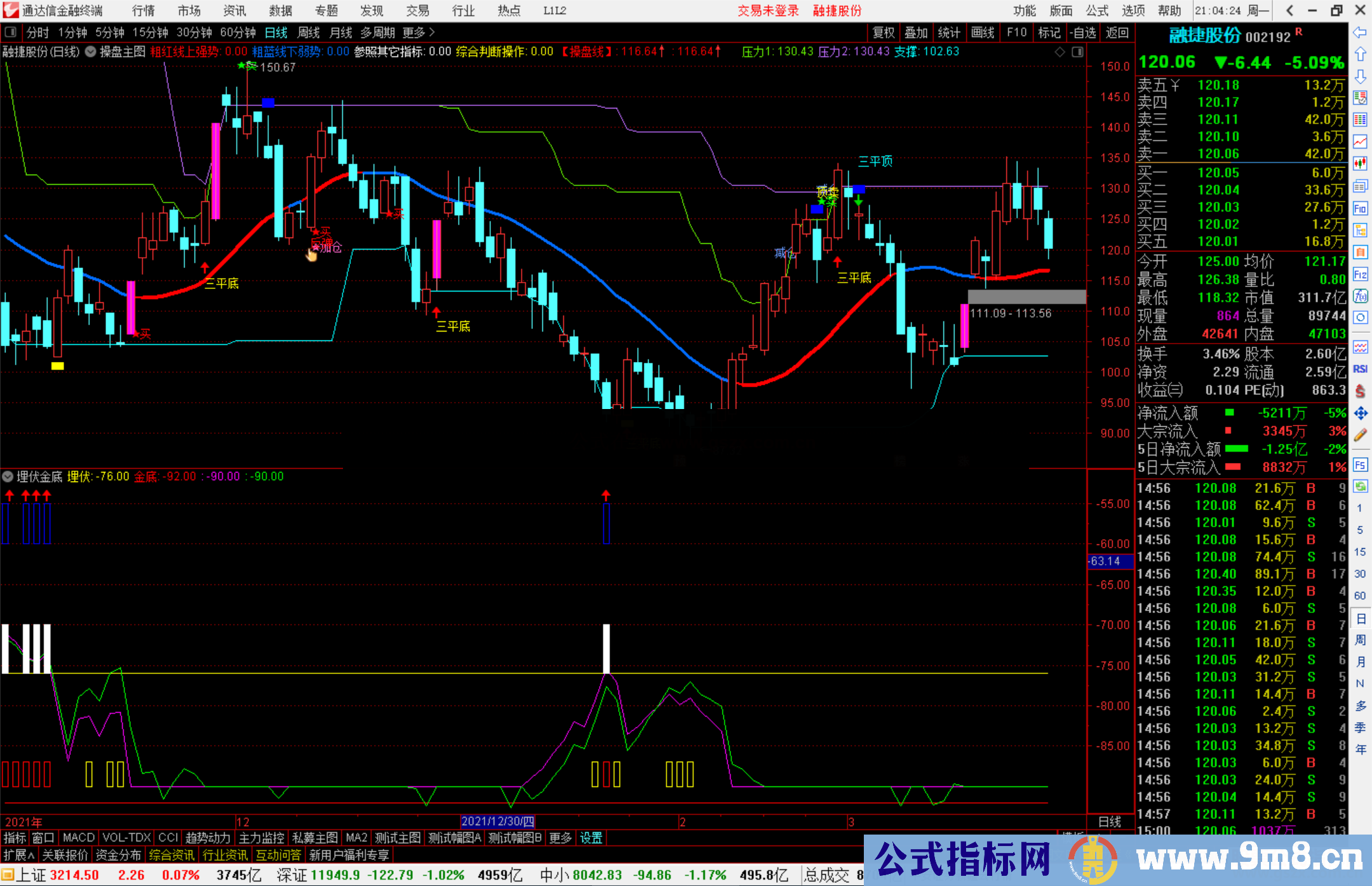Open the F10 company info sidebar icon
This screenshot has height=886, width=1372.
coord(1360,208)
